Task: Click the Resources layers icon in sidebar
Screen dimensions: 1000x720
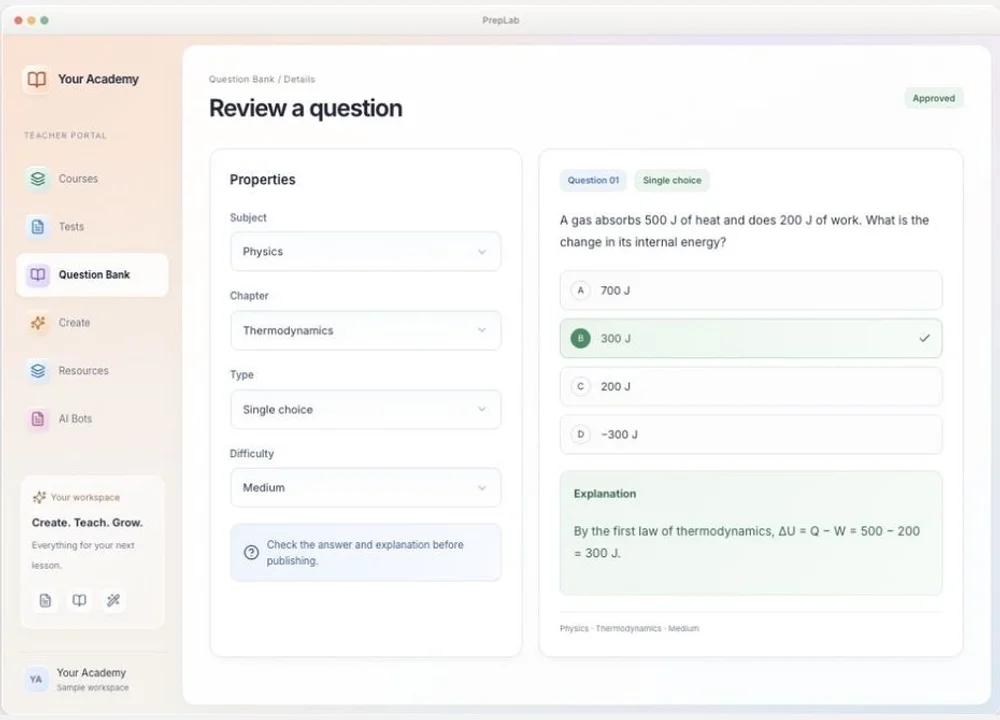Action: coord(38,371)
